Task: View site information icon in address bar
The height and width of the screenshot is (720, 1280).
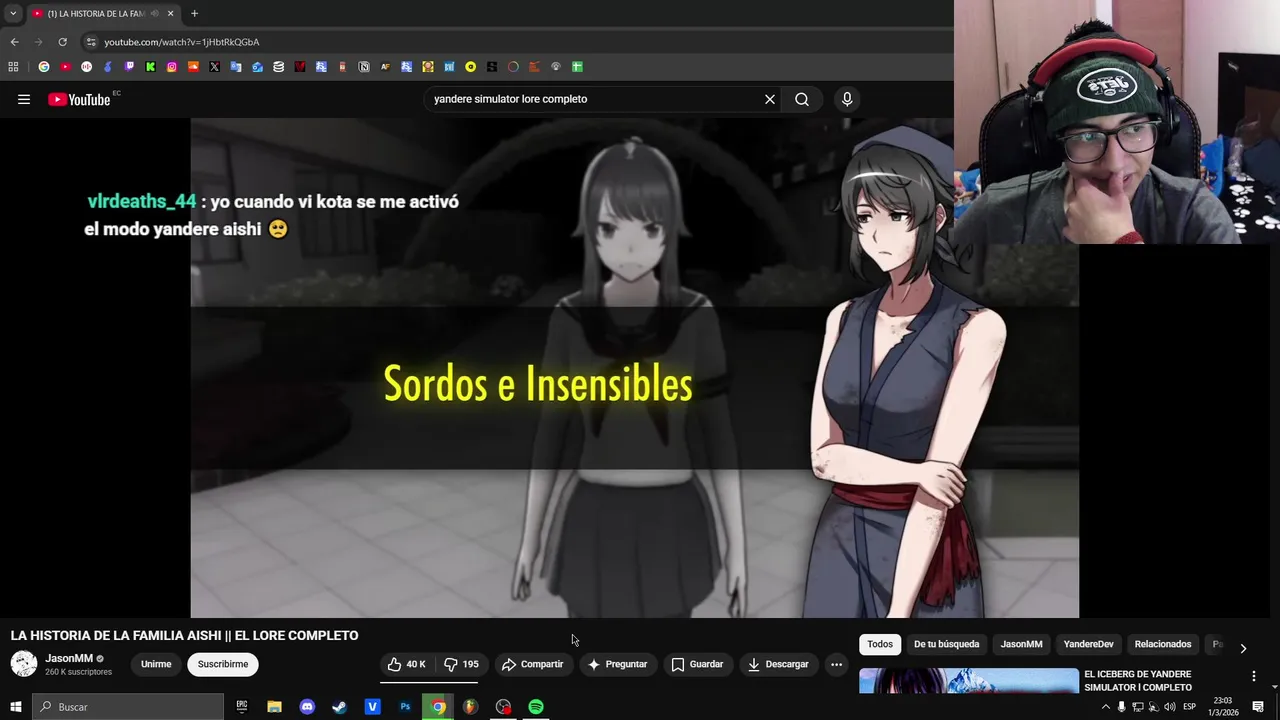Action: click(91, 42)
